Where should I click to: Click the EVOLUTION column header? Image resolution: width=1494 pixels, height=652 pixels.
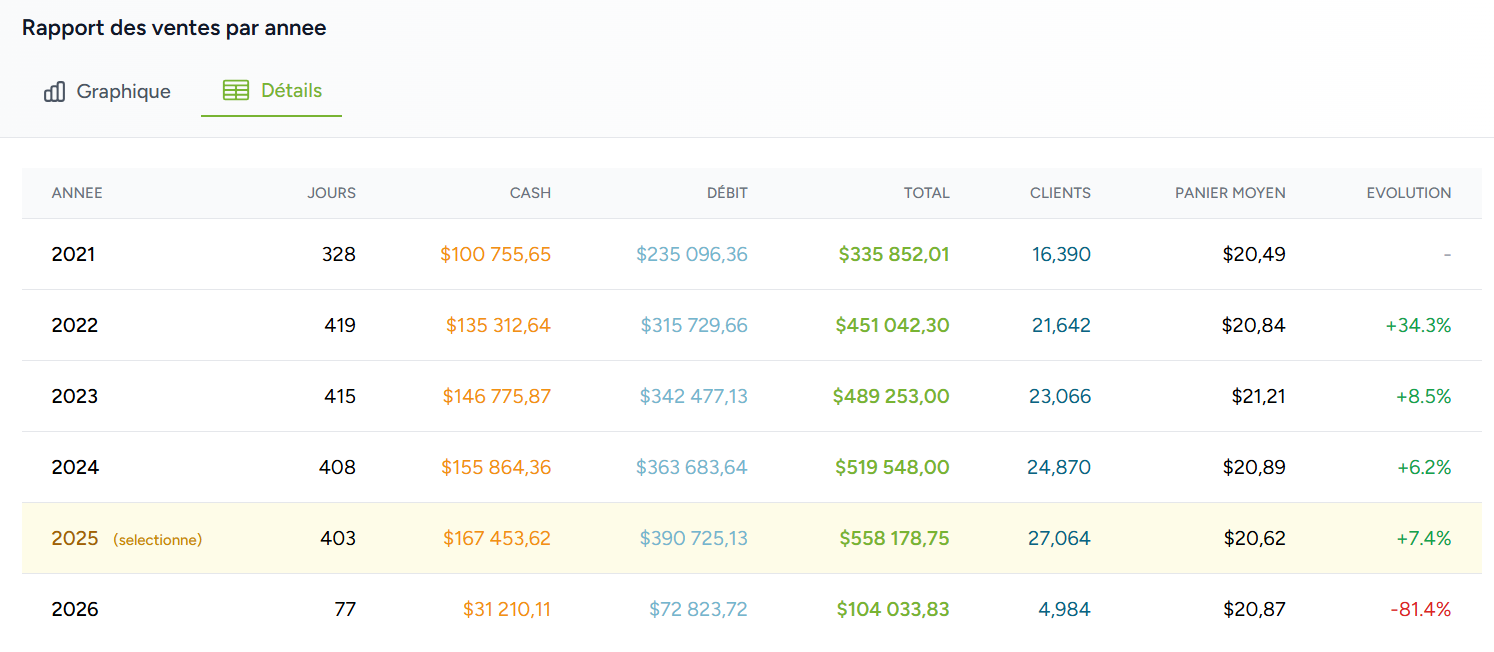[1410, 193]
